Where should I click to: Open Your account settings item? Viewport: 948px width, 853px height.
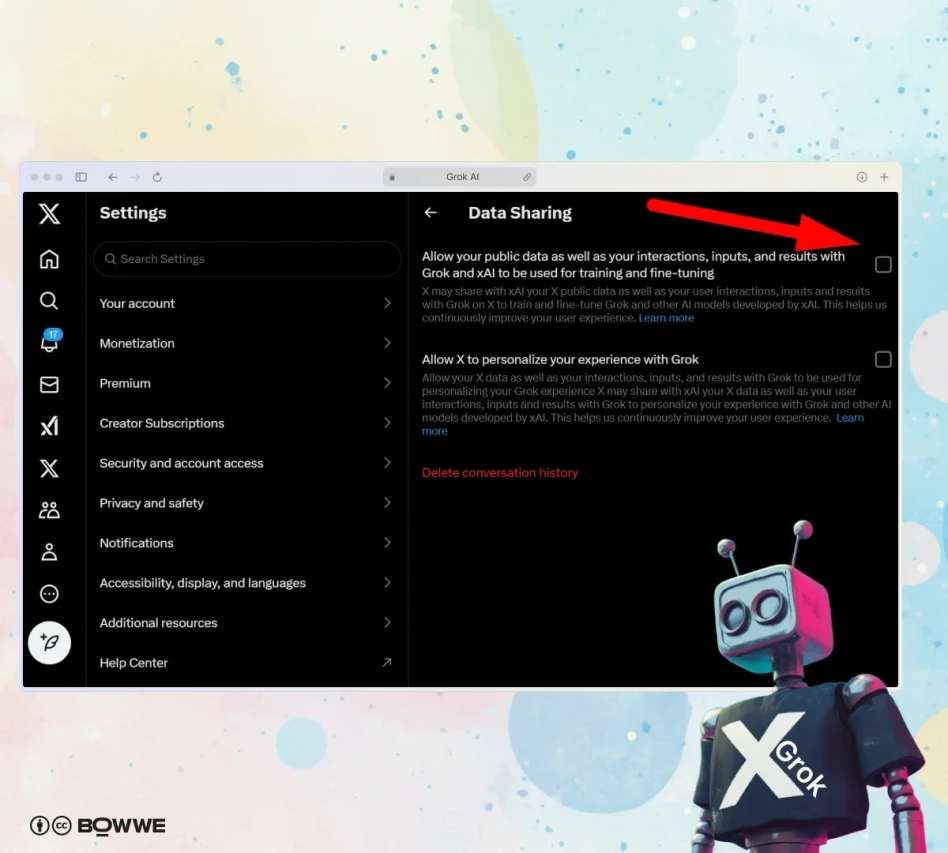click(247, 303)
